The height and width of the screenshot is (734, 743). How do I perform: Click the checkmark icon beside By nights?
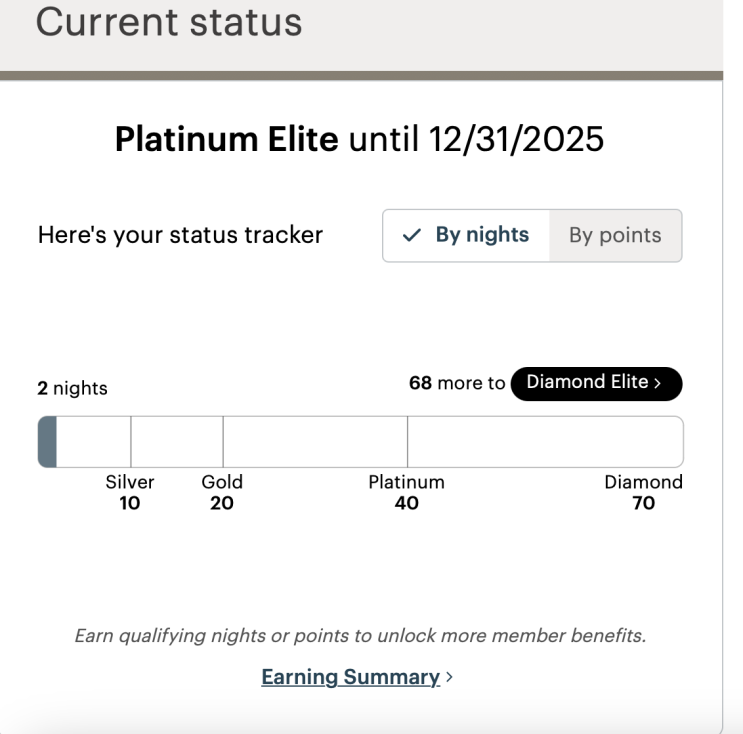point(411,236)
